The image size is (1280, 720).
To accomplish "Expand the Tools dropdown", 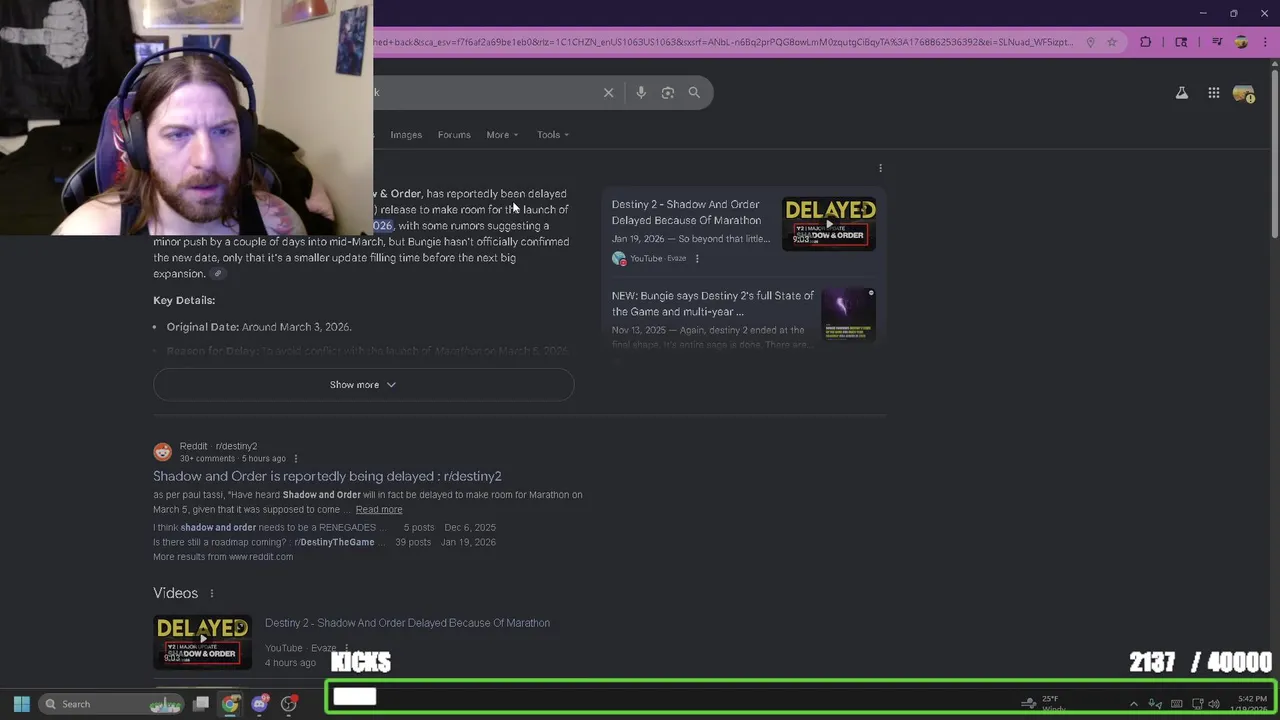I will [553, 135].
